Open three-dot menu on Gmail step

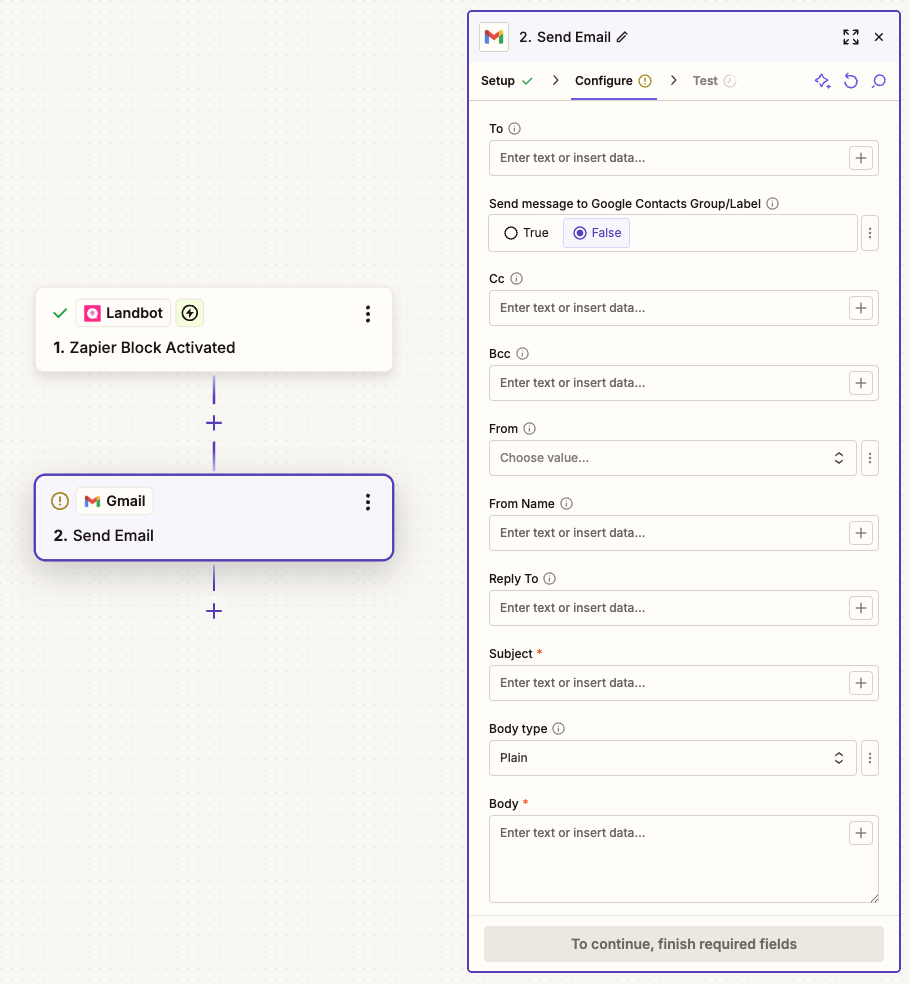(368, 502)
